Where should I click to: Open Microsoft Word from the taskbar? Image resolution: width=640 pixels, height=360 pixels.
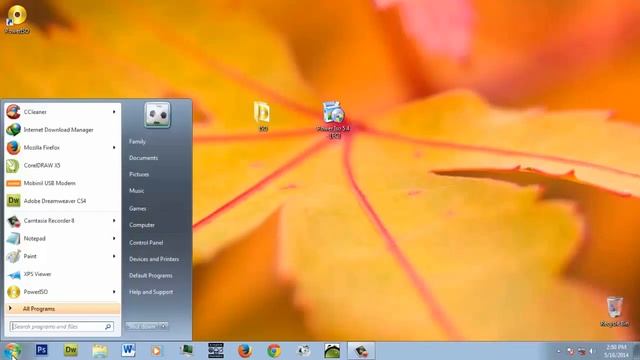128,350
